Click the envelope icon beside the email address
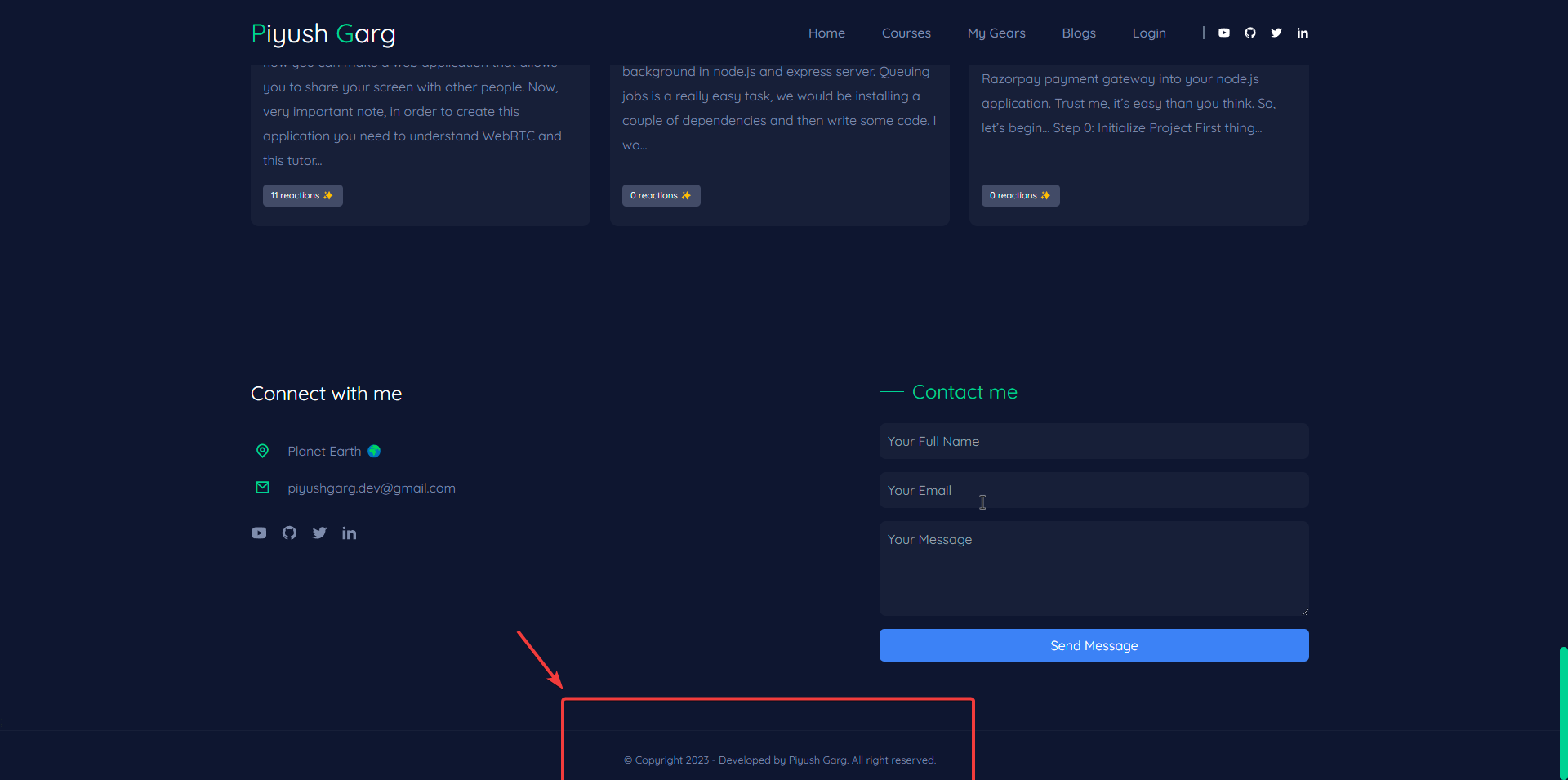 pyautogui.click(x=262, y=487)
